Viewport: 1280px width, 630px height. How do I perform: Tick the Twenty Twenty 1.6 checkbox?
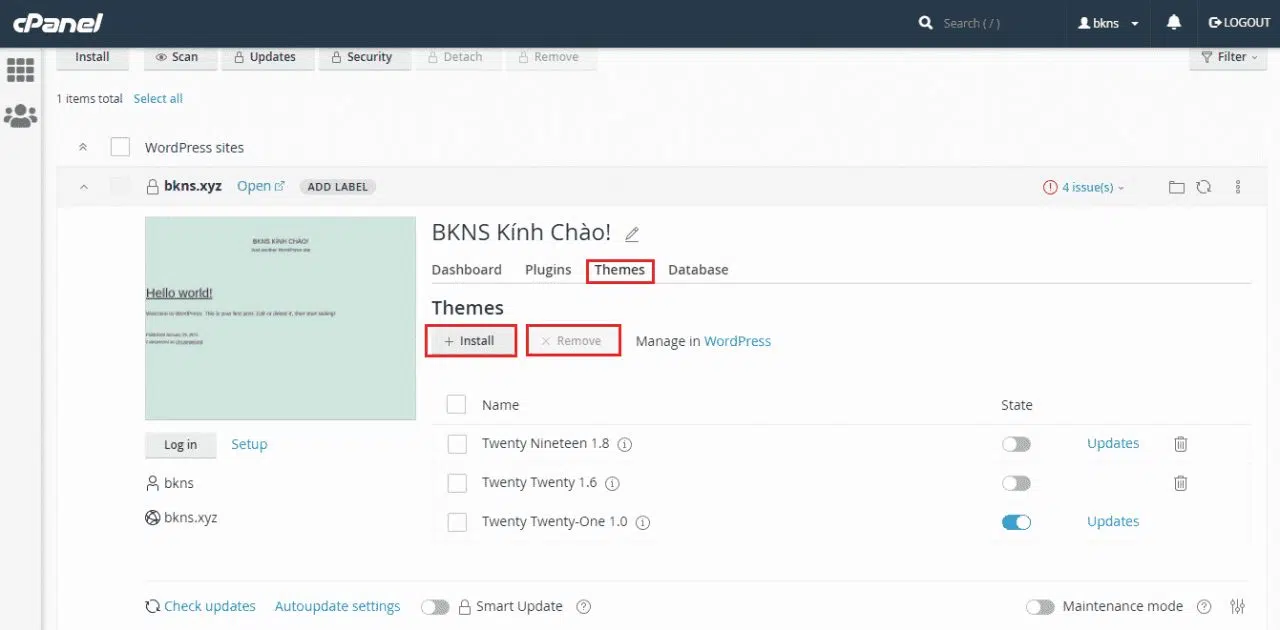tap(457, 483)
